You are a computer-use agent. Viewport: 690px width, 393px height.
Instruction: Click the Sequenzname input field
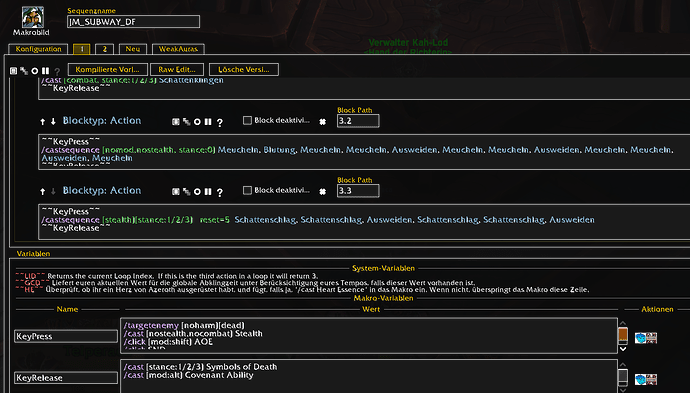coord(133,22)
